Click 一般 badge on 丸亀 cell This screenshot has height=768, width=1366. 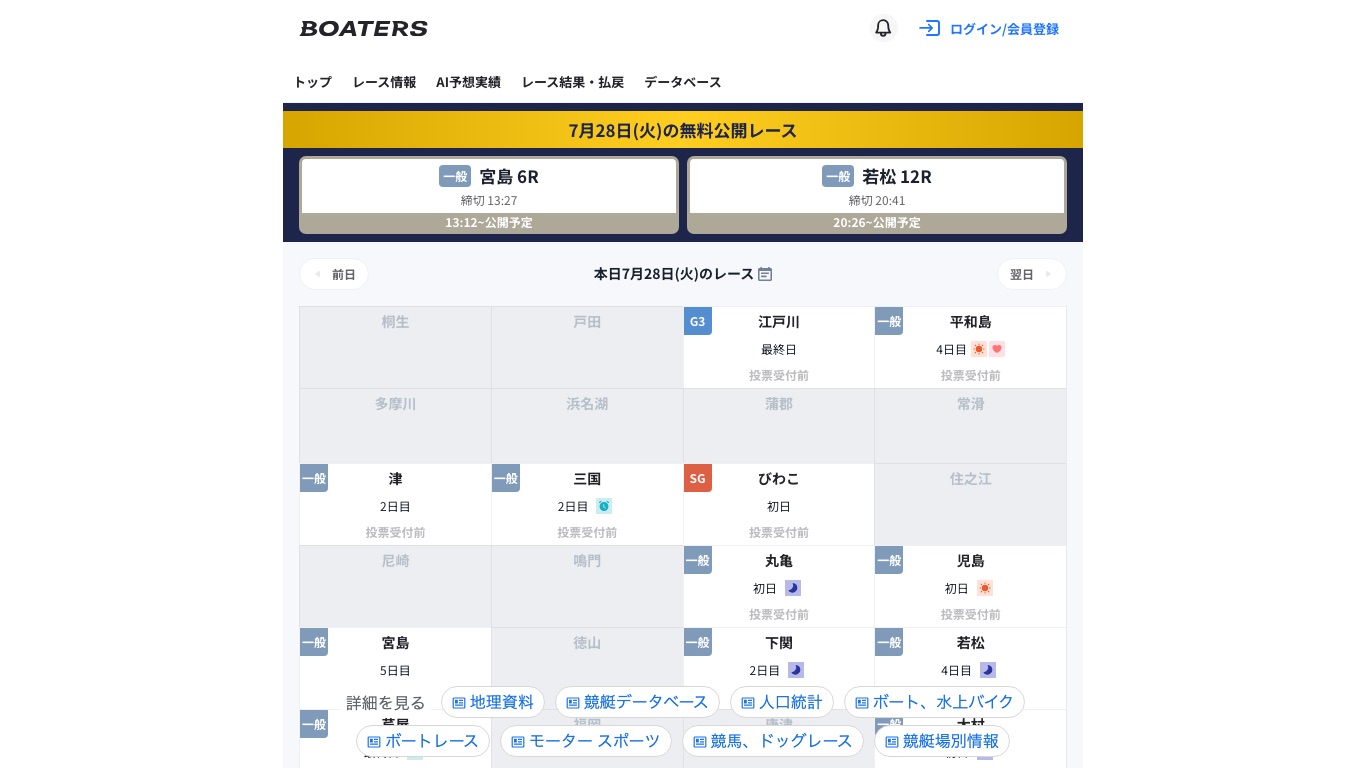pos(698,560)
